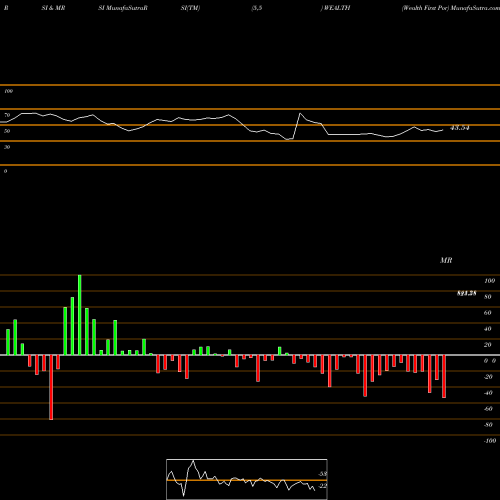The width and height of the screenshot is (500, 500).
Task: Click the 'SI & MR' header text
Action: (53, 8)
